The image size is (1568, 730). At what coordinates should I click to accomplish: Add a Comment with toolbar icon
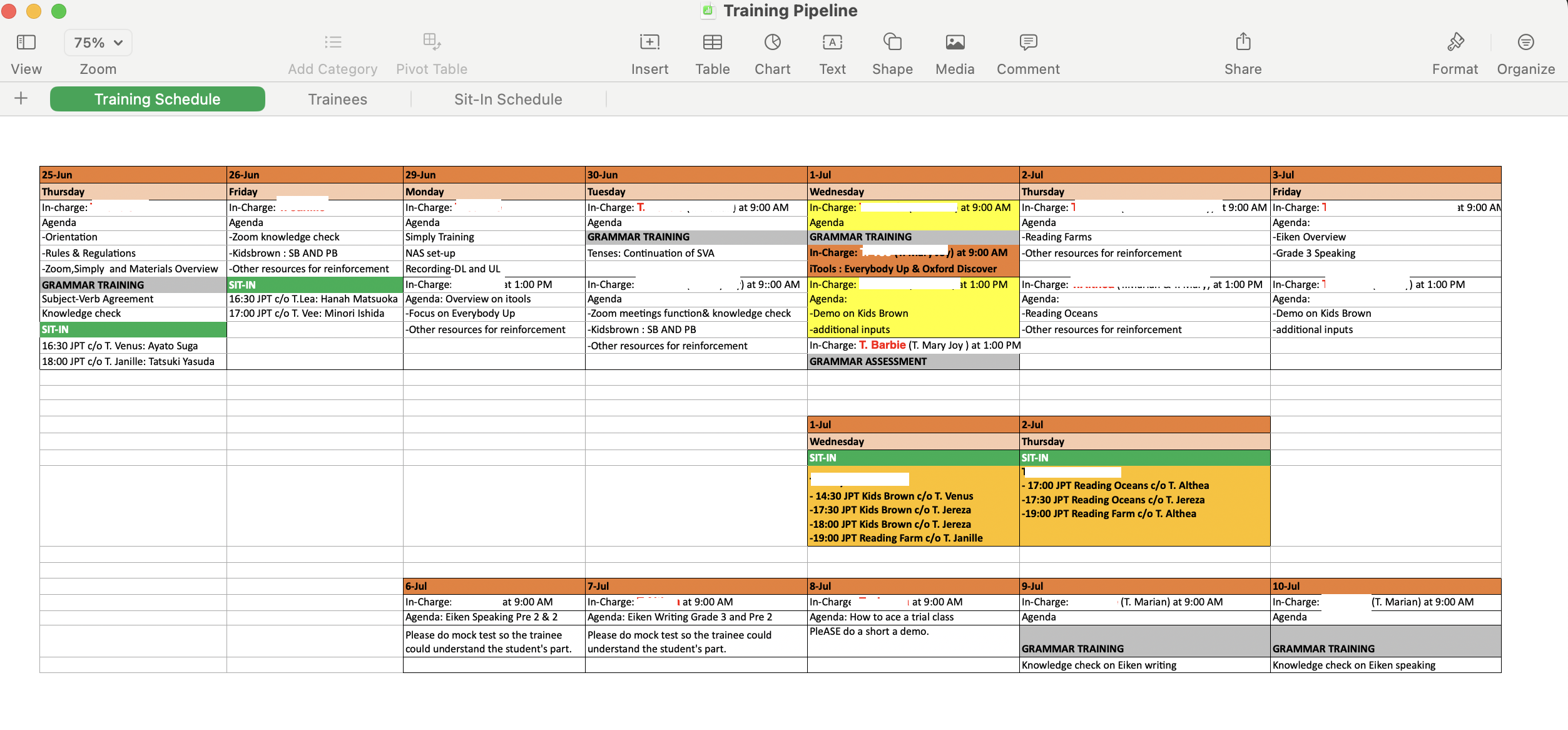pyautogui.click(x=1028, y=43)
